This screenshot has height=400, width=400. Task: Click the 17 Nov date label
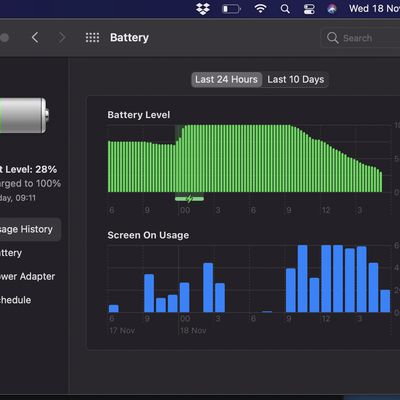tap(122, 331)
